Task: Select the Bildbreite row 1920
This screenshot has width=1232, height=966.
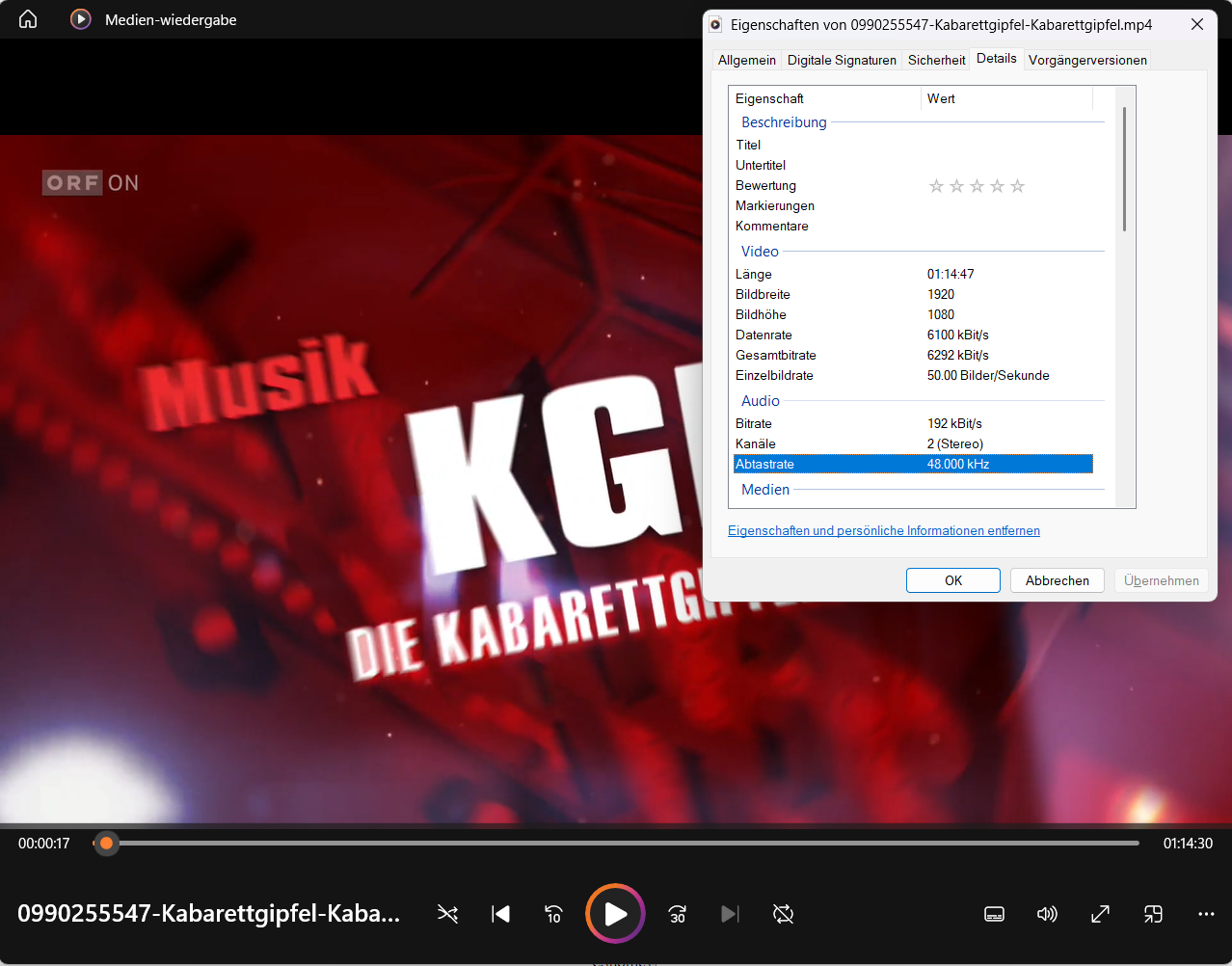Action: (x=913, y=294)
